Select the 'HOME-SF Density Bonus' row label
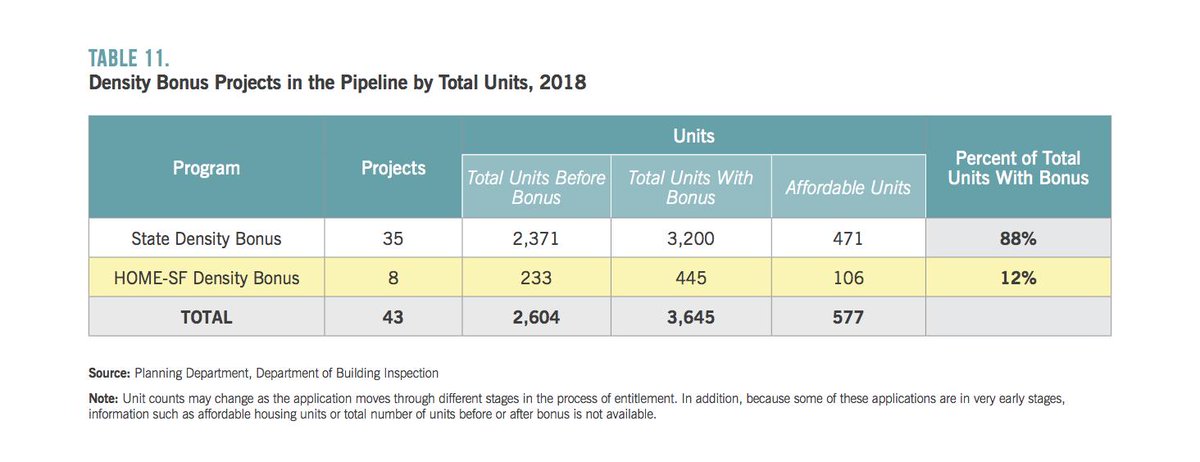Image resolution: width=1200 pixels, height=462 pixels. [205, 278]
